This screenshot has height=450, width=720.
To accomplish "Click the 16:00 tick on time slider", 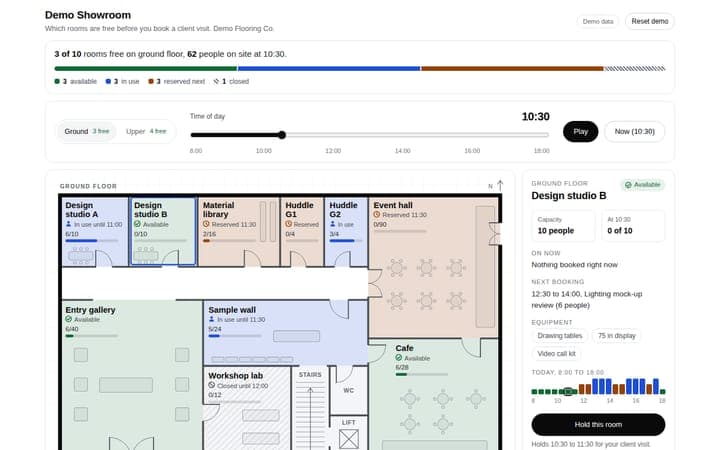I will 472,151.
